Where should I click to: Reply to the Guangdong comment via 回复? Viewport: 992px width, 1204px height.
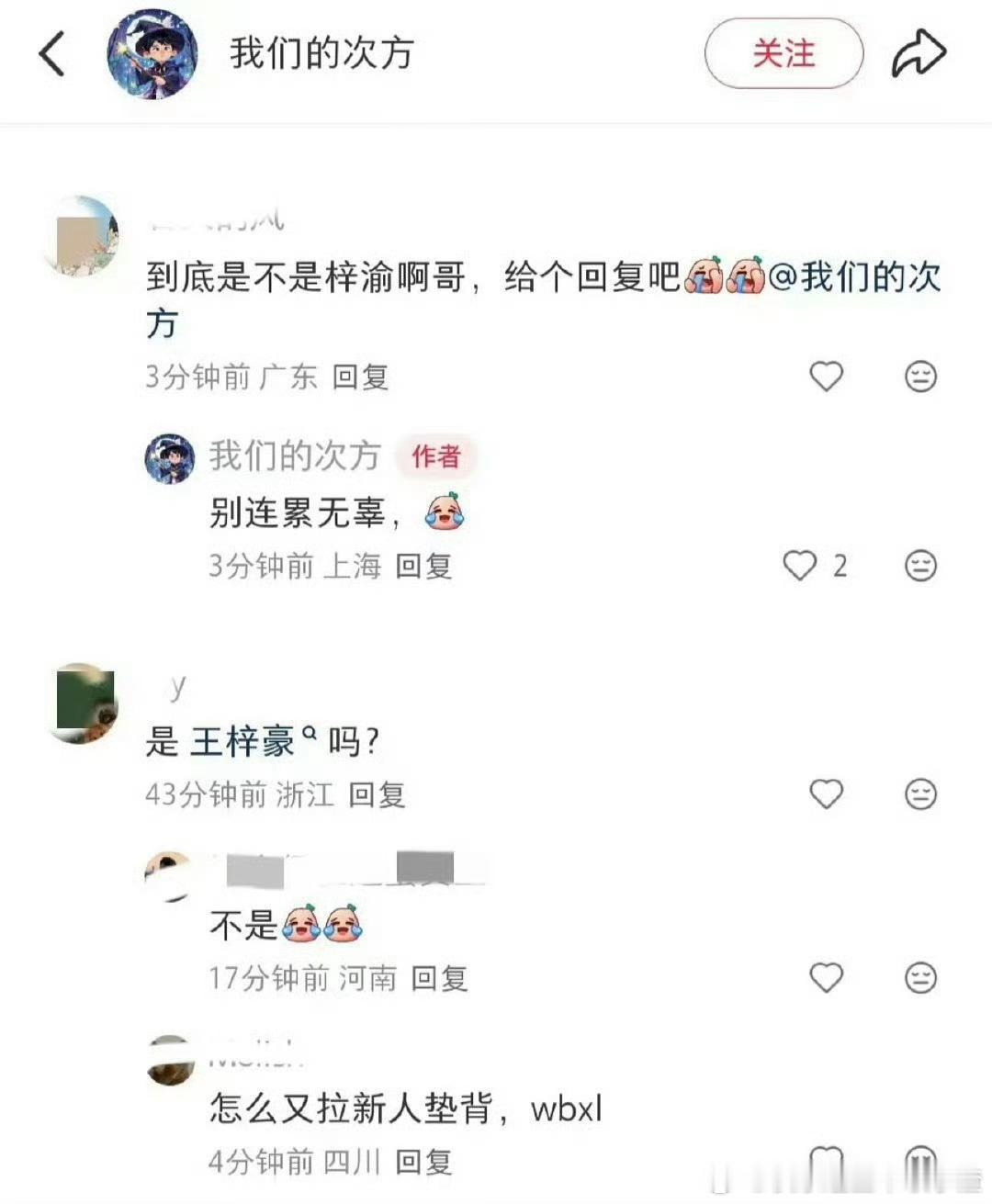(360, 377)
